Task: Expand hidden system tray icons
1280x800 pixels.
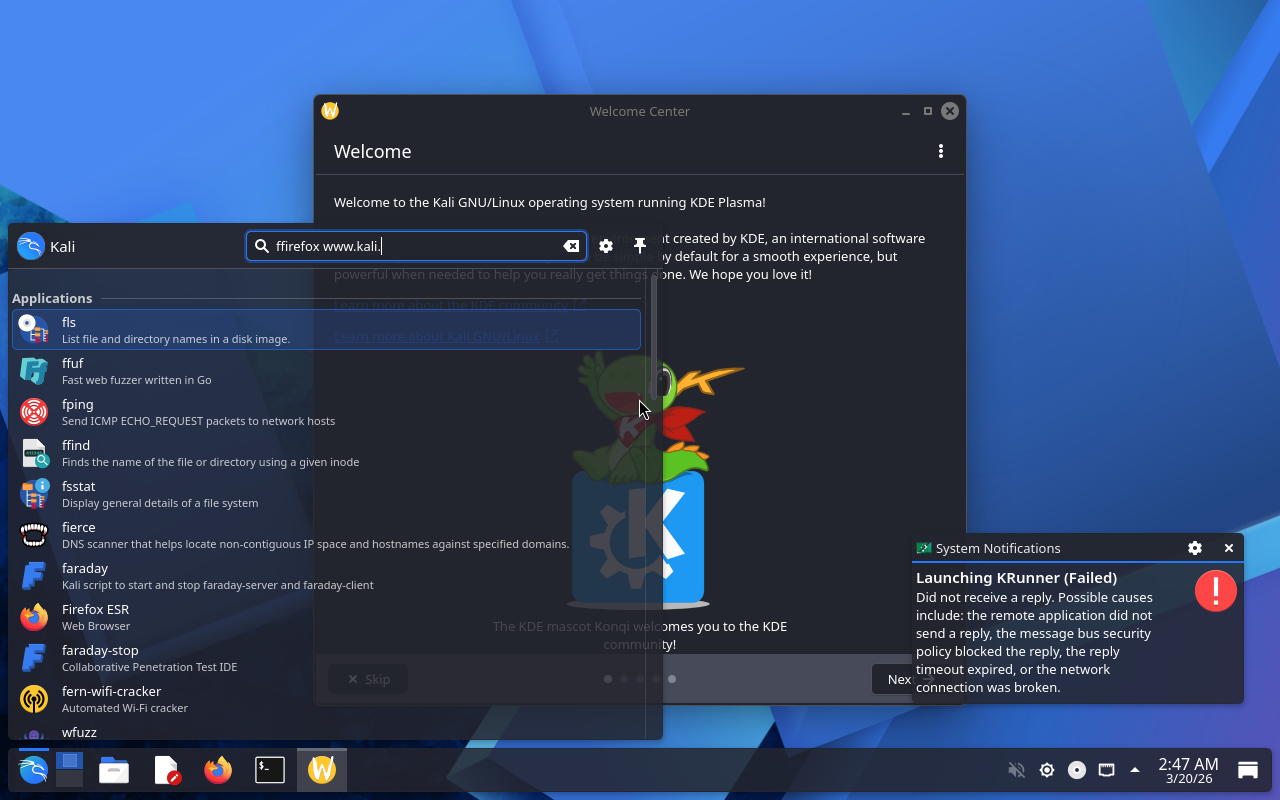Action: [x=1135, y=770]
